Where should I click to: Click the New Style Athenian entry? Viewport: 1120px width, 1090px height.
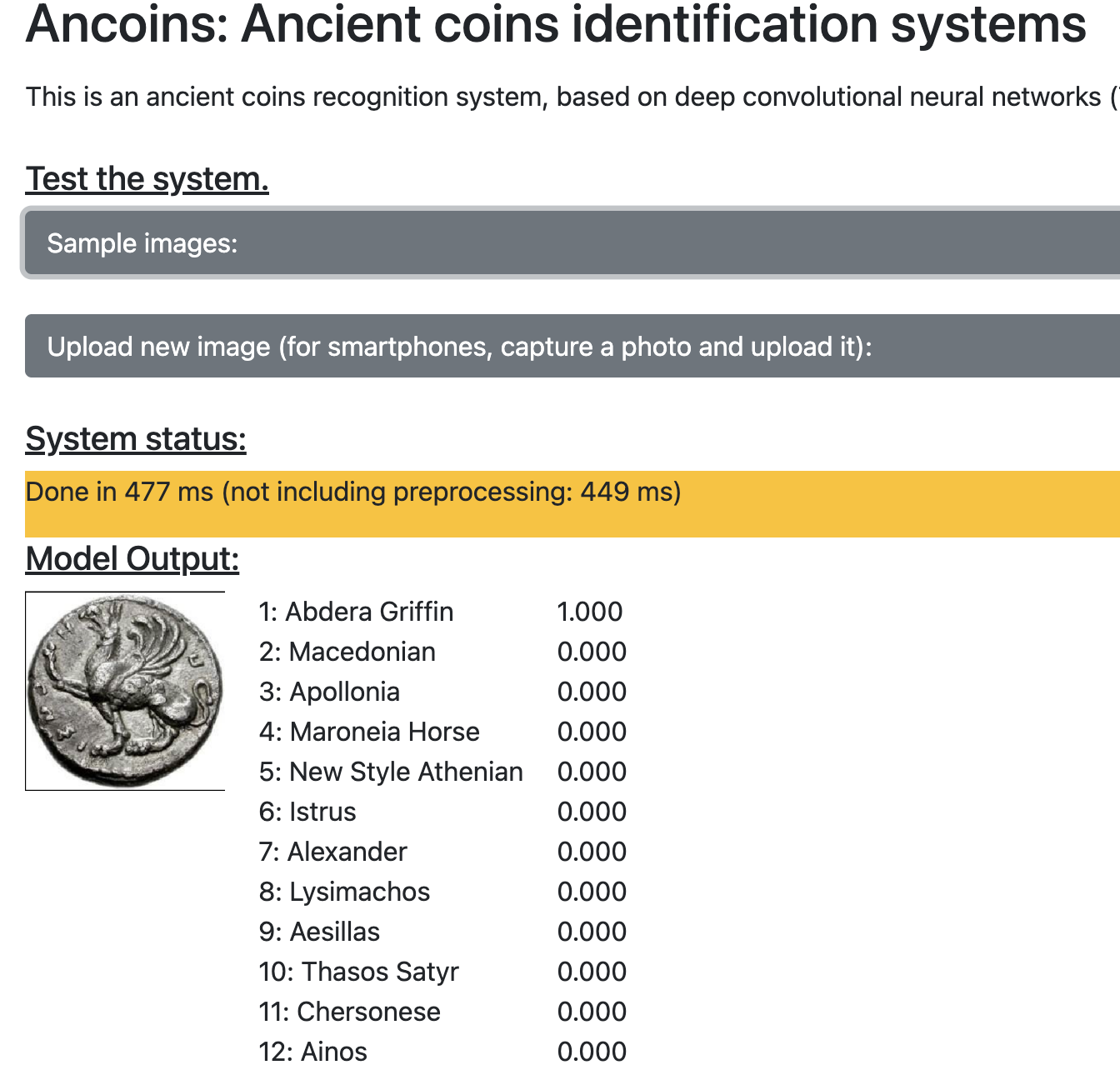coord(391,771)
